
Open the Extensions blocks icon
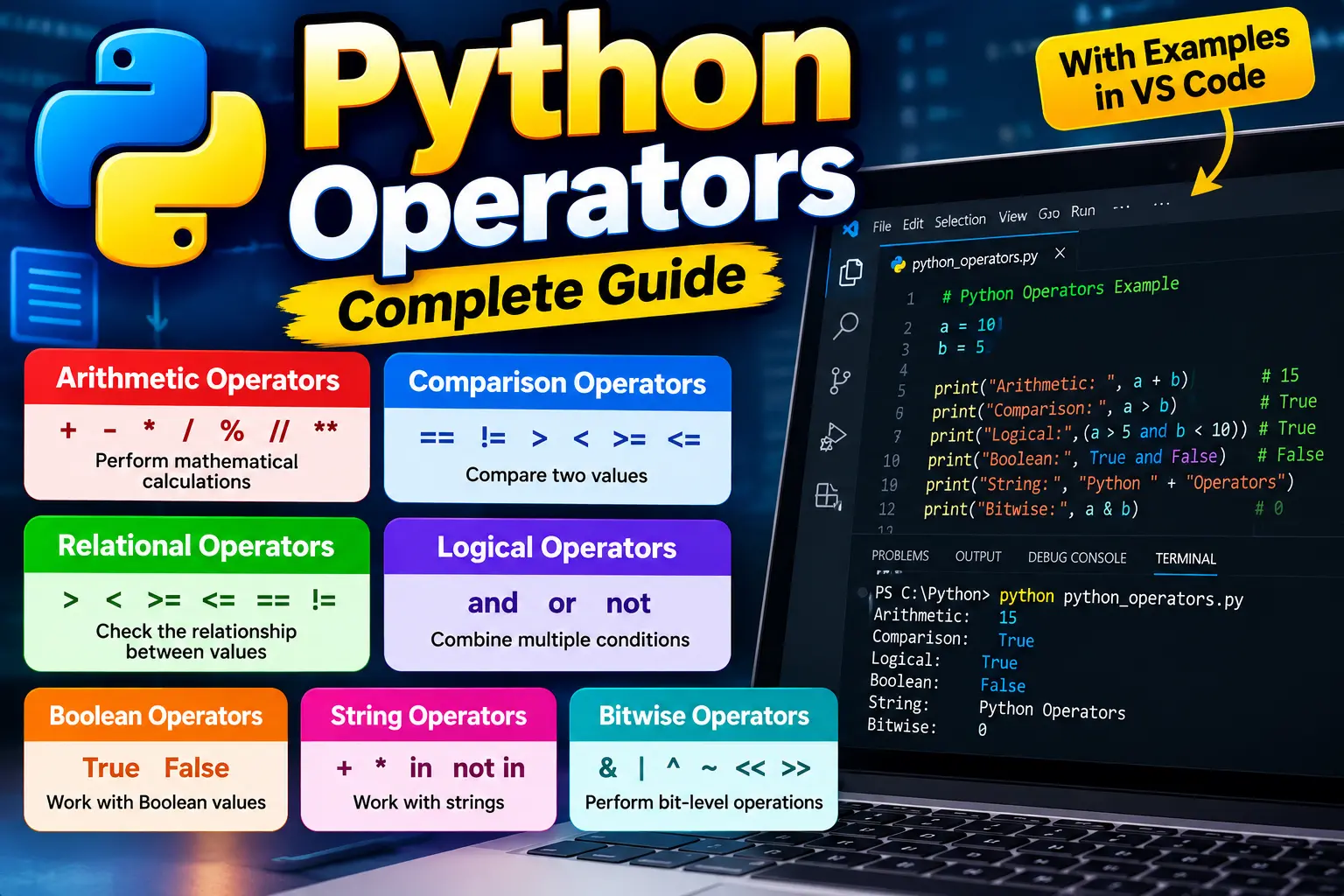point(828,496)
